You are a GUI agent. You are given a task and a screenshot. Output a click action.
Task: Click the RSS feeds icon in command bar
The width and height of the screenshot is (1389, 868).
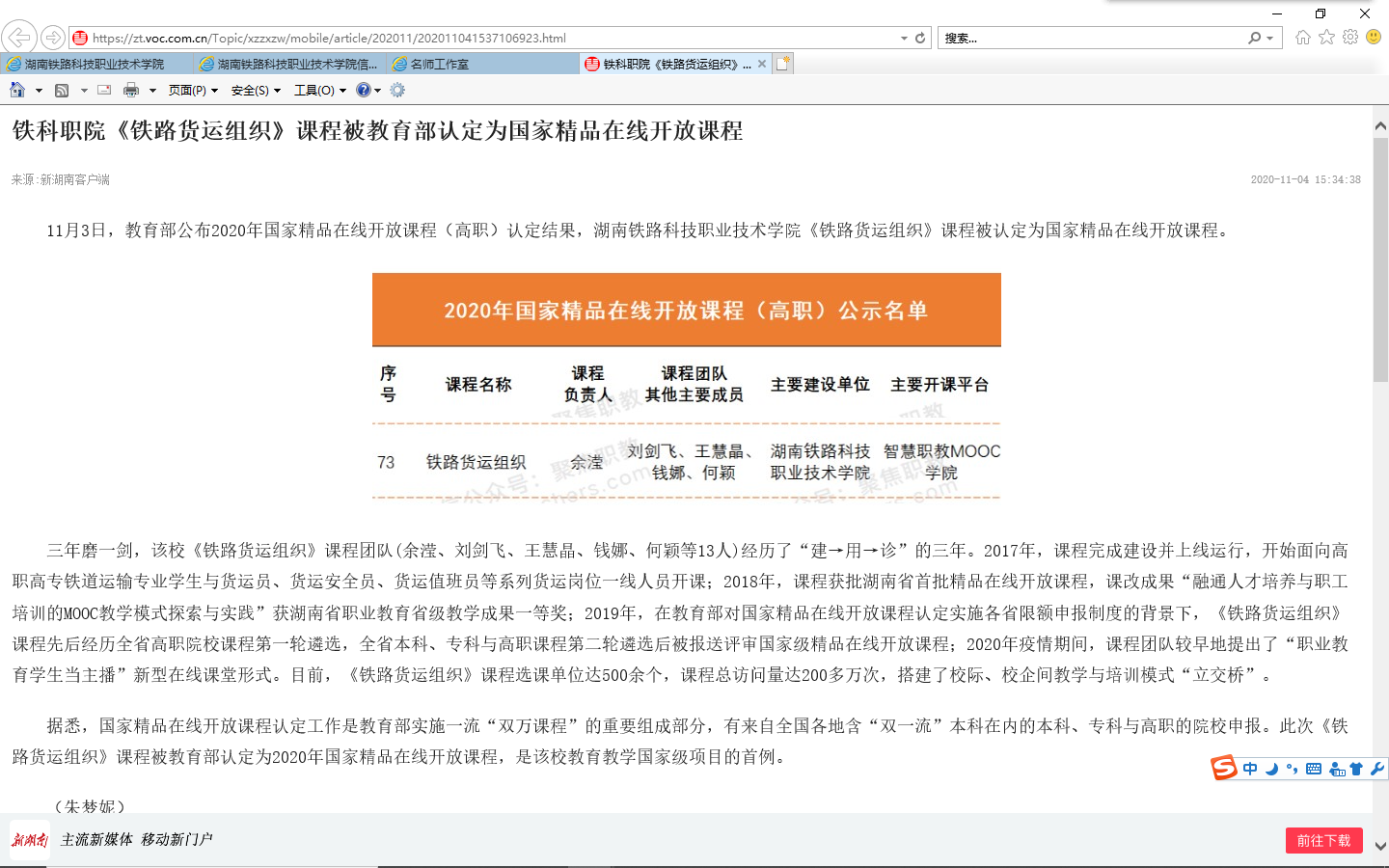(62, 90)
